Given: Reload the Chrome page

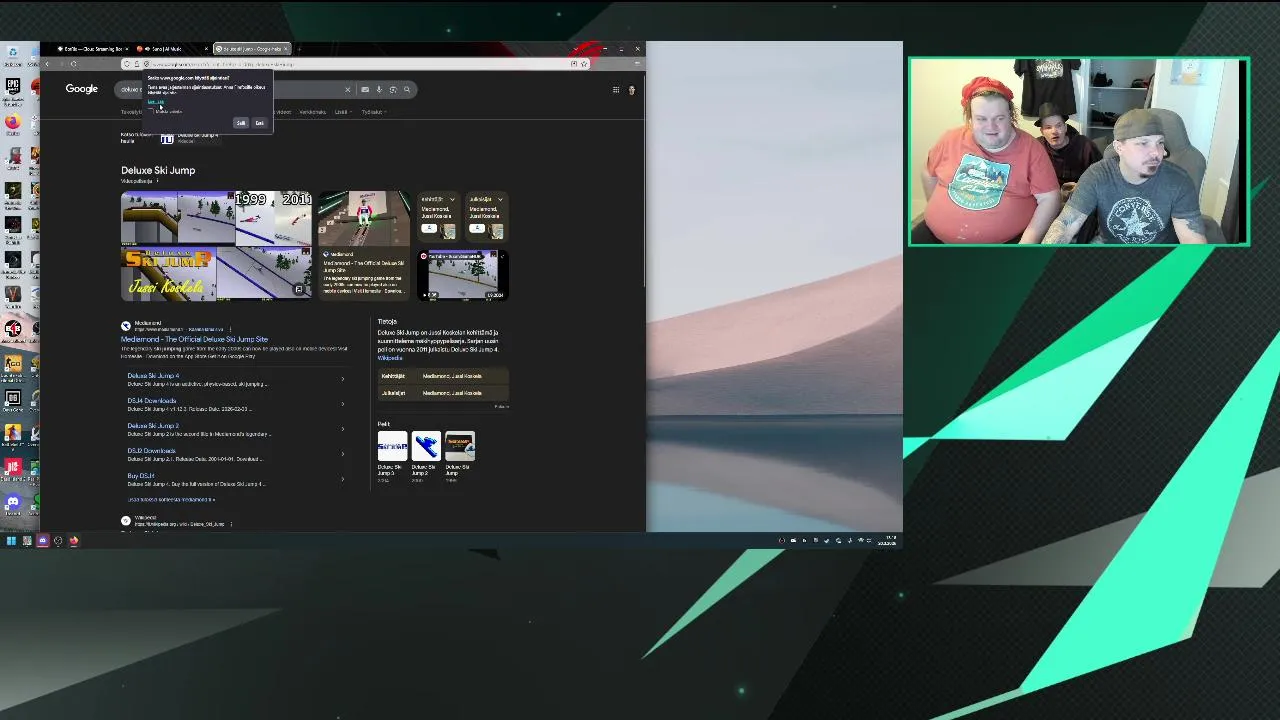Looking at the screenshot, I should [x=74, y=64].
